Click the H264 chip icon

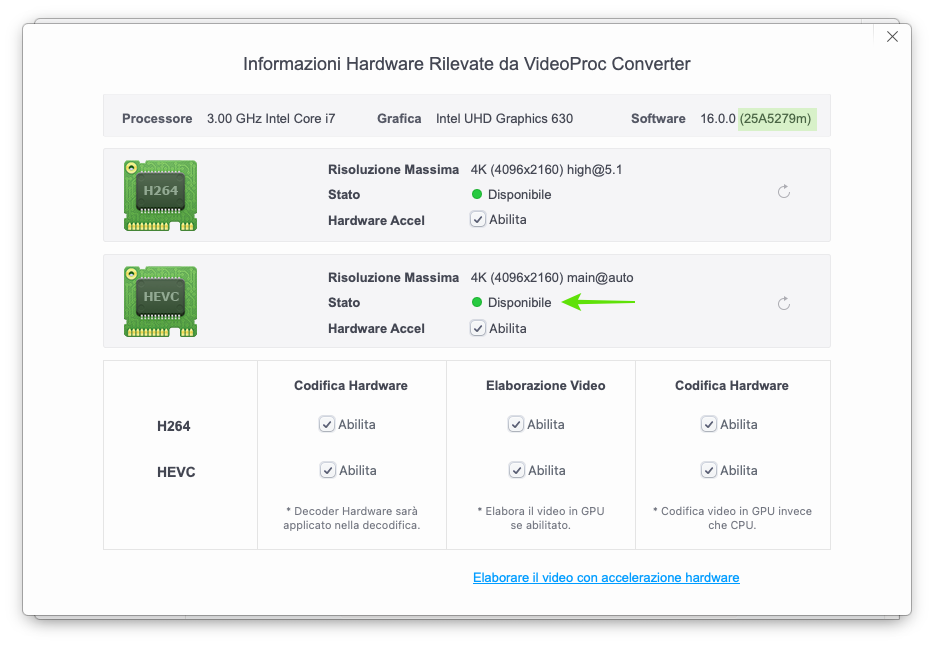(160, 195)
